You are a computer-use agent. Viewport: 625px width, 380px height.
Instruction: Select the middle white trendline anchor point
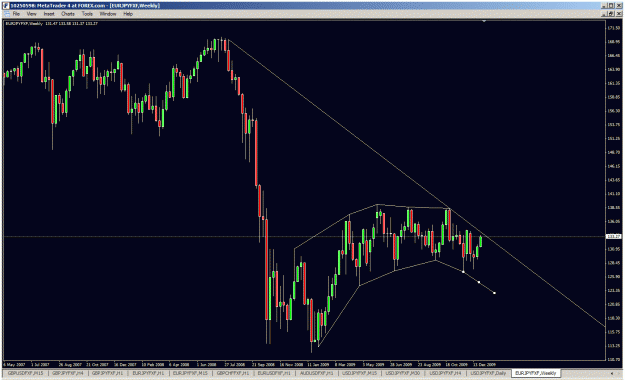[x=479, y=282]
